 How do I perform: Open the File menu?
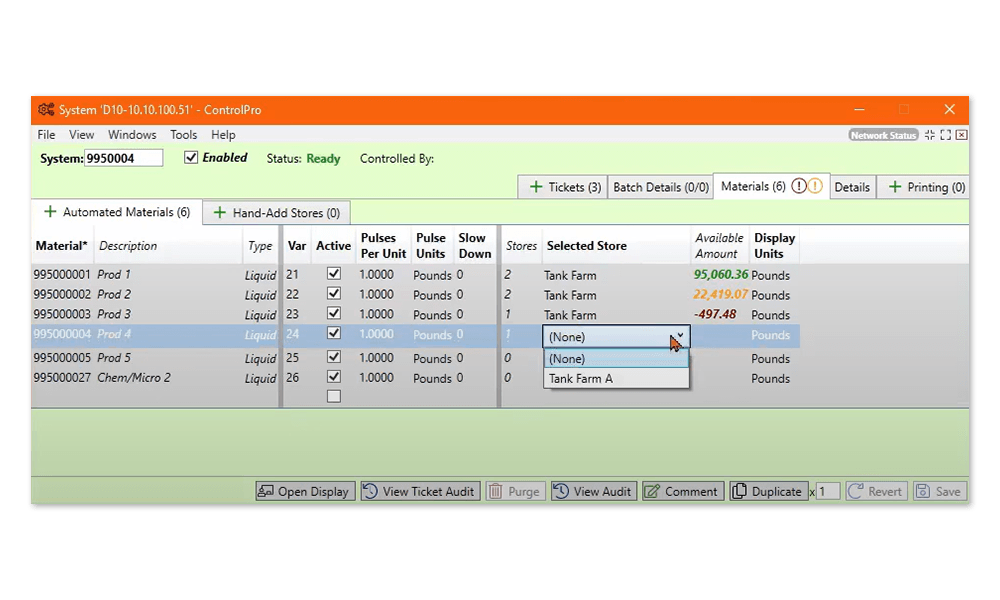click(x=46, y=135)
